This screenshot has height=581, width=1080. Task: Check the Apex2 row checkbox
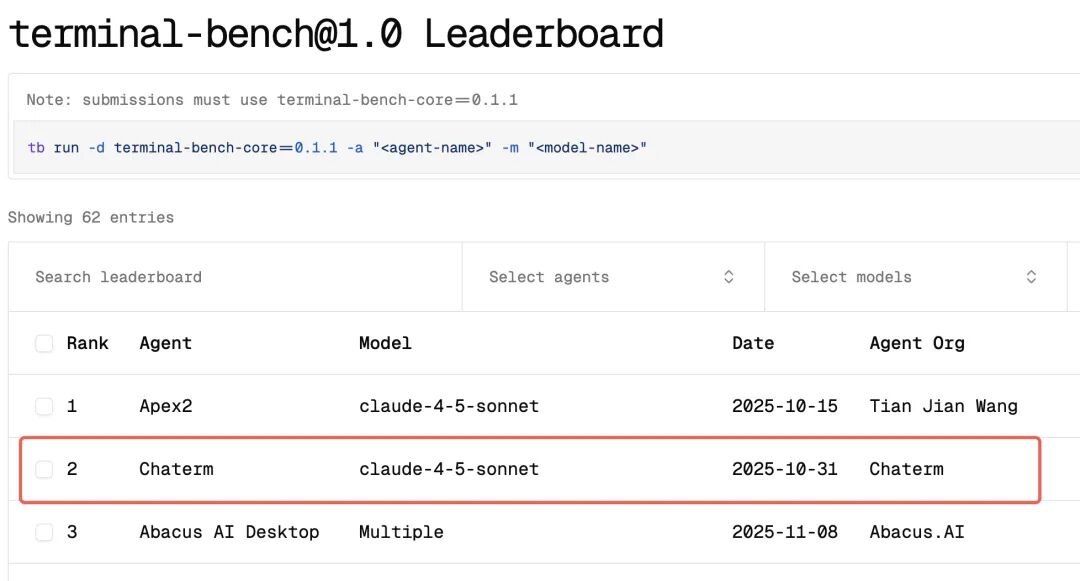pos(44,406)
